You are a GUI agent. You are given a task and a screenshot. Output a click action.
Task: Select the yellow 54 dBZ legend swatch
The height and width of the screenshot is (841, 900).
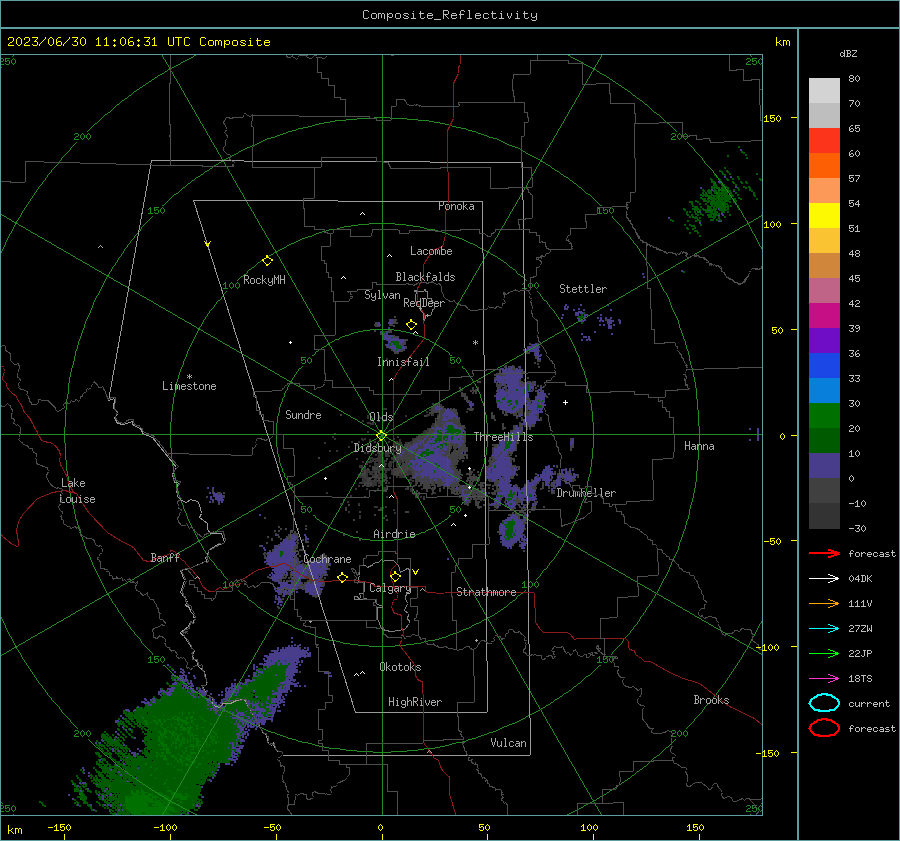(x=824, y=215)
